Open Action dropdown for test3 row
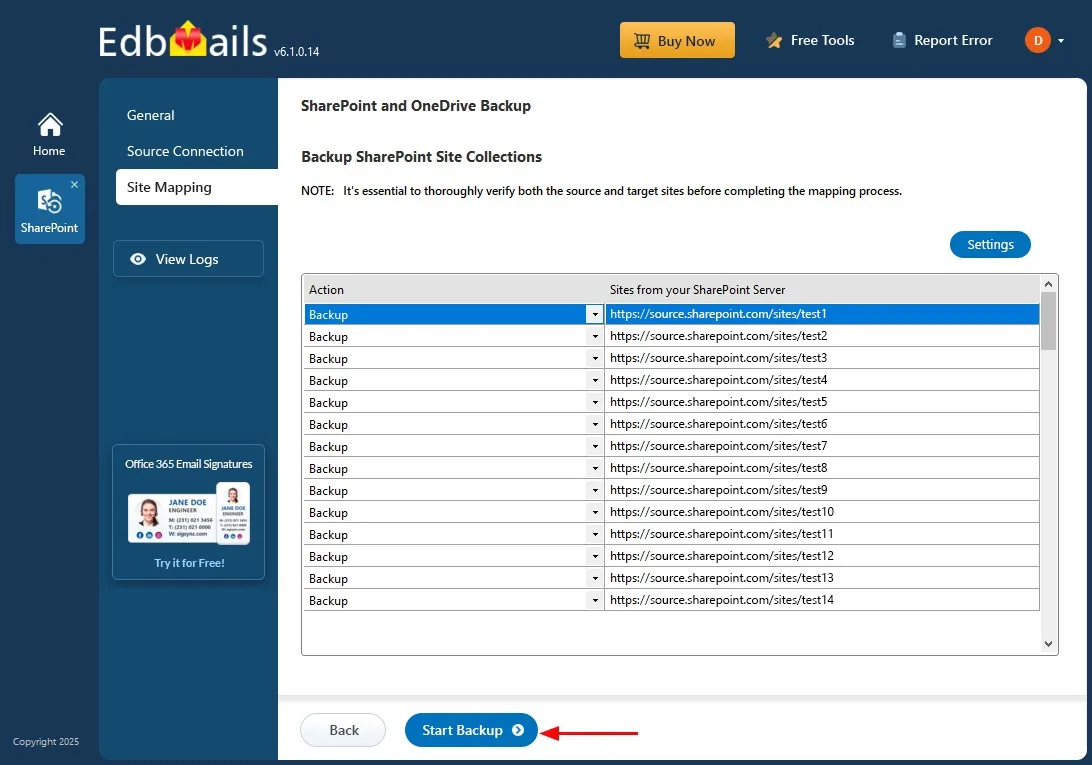 [595, 358]
